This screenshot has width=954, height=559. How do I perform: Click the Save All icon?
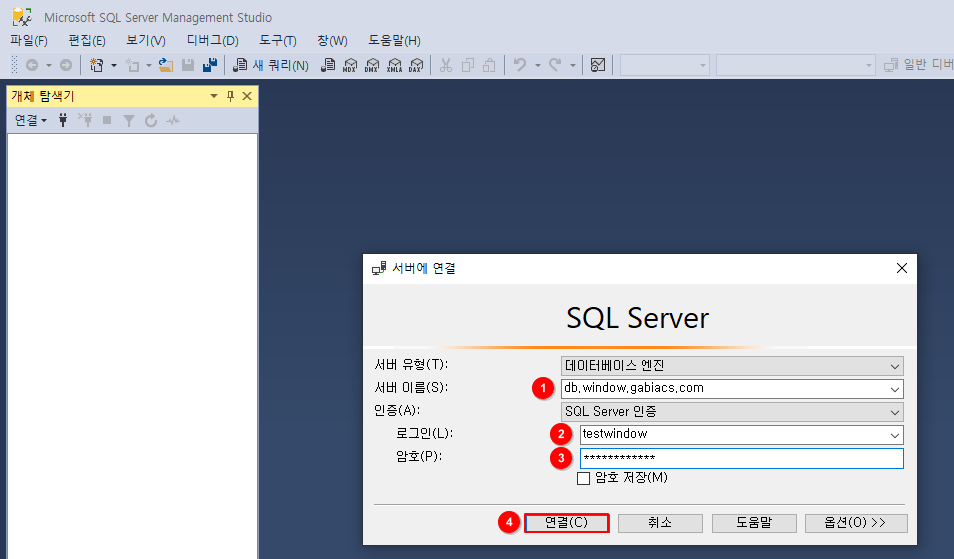pos(210,65)
